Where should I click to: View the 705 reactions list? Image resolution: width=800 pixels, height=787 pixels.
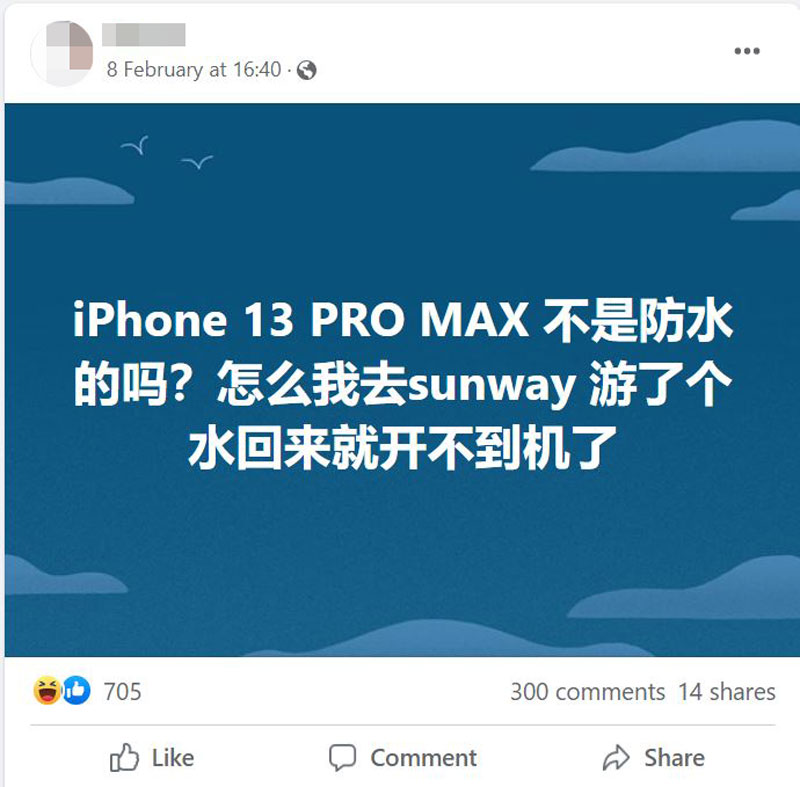coord(122,692)
